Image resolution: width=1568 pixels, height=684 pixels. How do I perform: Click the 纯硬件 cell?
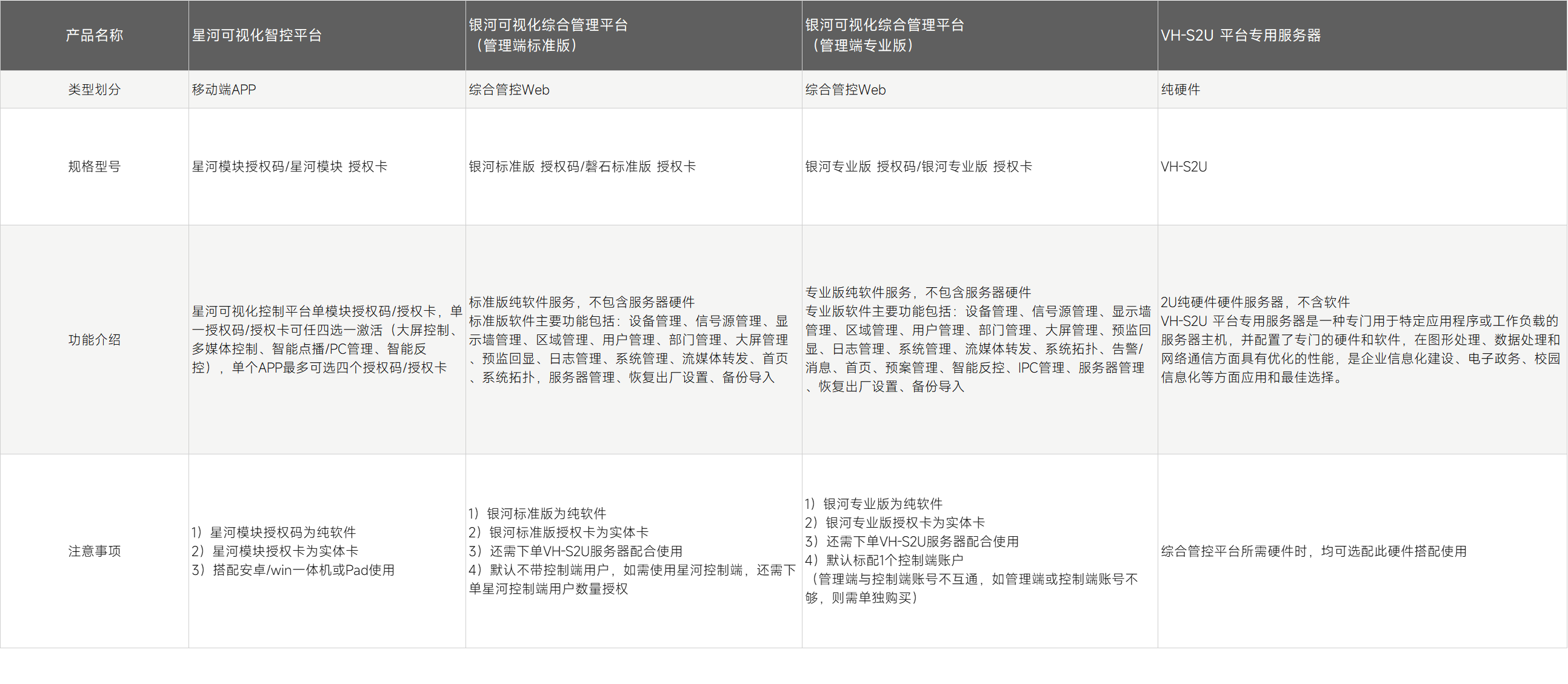coord(1180,90)
